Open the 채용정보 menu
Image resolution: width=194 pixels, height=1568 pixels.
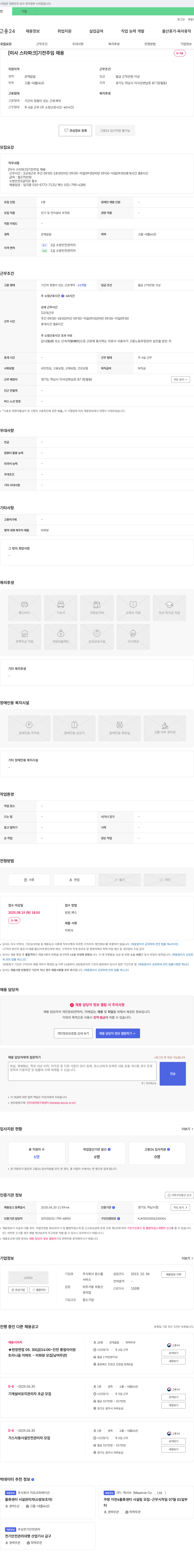tap(33, 31)
